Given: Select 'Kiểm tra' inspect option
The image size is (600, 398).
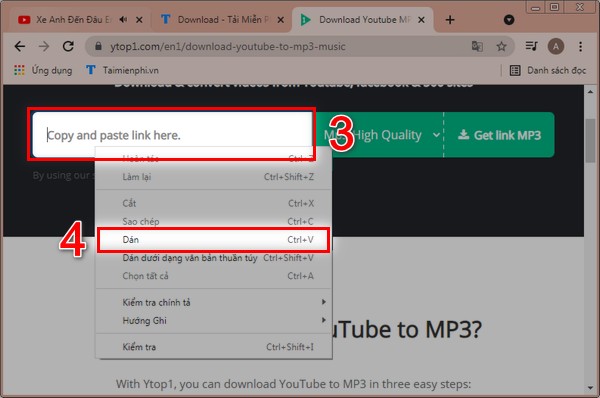Looking at the screenshot, I should (x=214, y=347).
